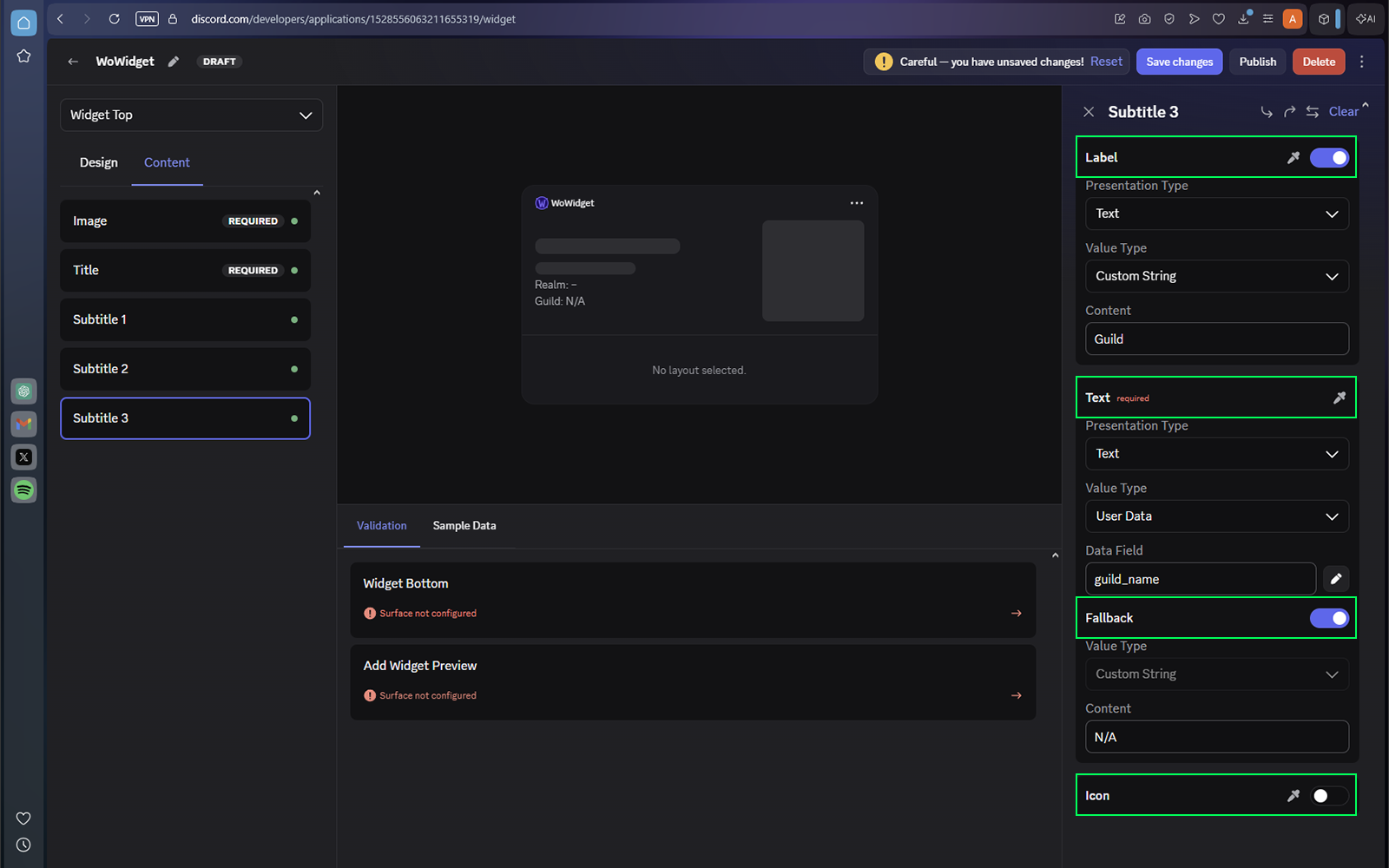Open the three-dot menu next to Delete

(x=1361, y=62)
